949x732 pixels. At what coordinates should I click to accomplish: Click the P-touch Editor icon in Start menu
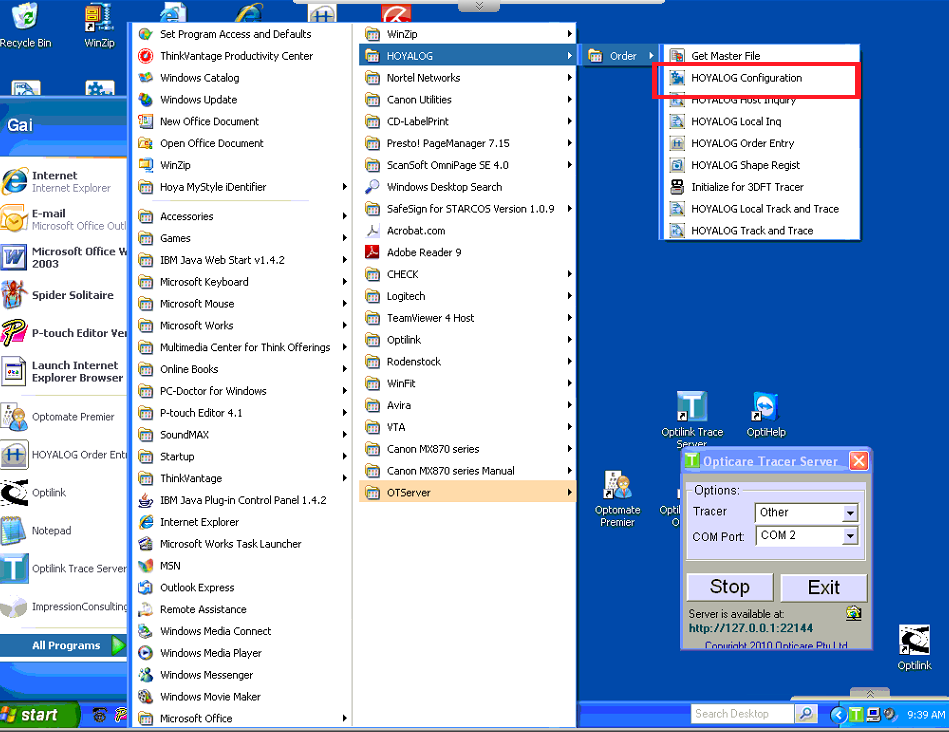15,333
